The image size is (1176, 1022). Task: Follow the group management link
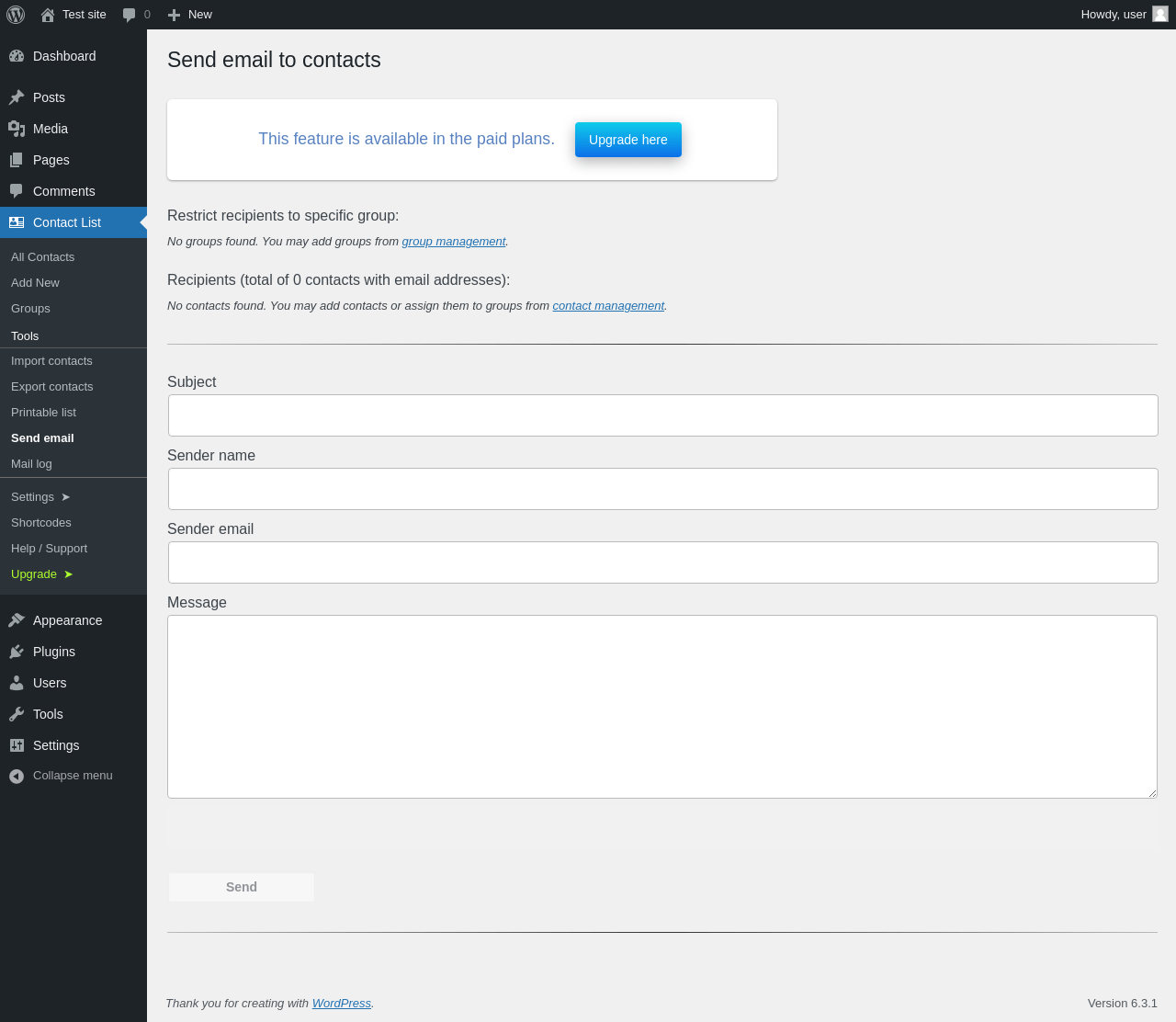[x=454, y=242]
